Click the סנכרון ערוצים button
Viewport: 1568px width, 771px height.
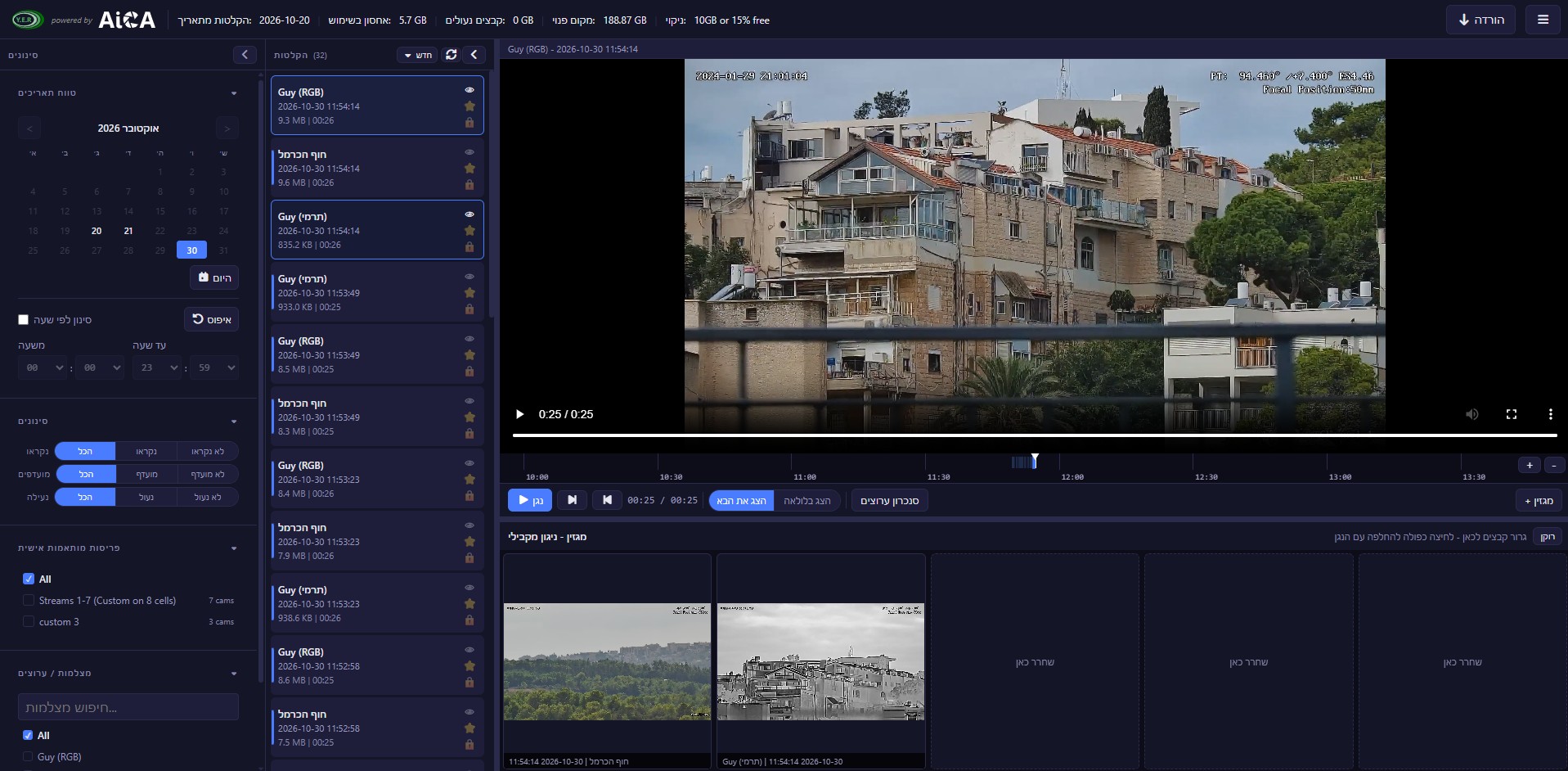889,501
